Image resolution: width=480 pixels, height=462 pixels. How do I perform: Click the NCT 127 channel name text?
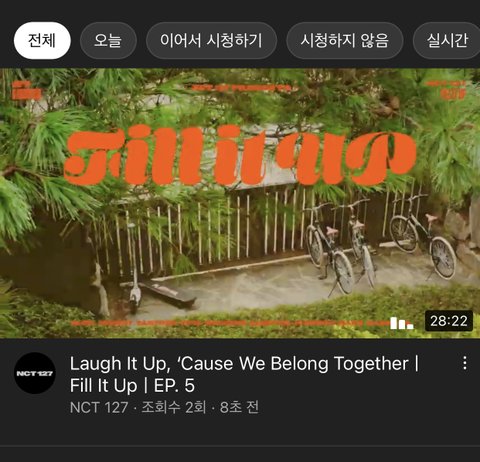(99, 407)
